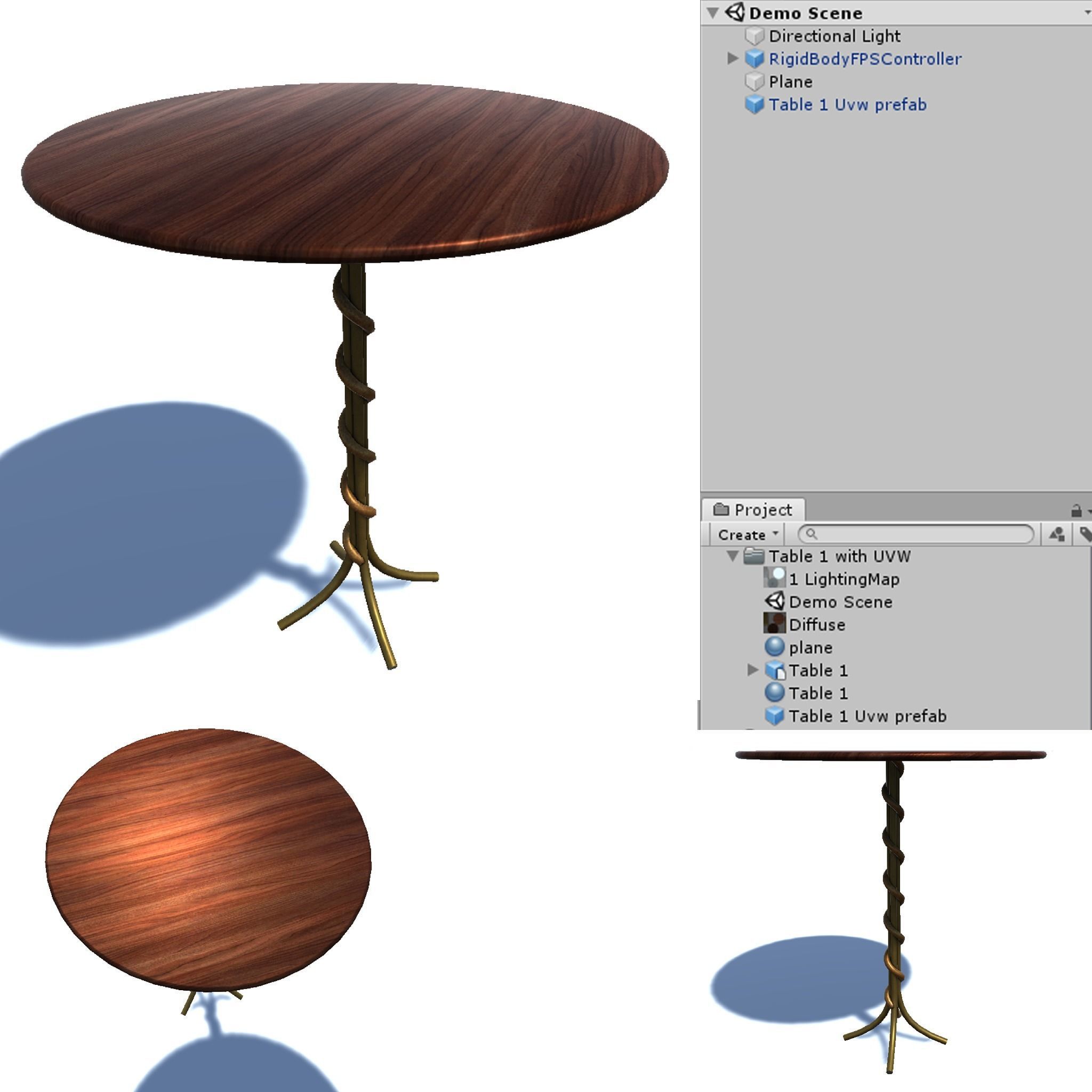This screenshot has height=1092, width=1092.
Task: Click the 1 LightingMap thumbnail icon
Action: (x=774, y=578)
